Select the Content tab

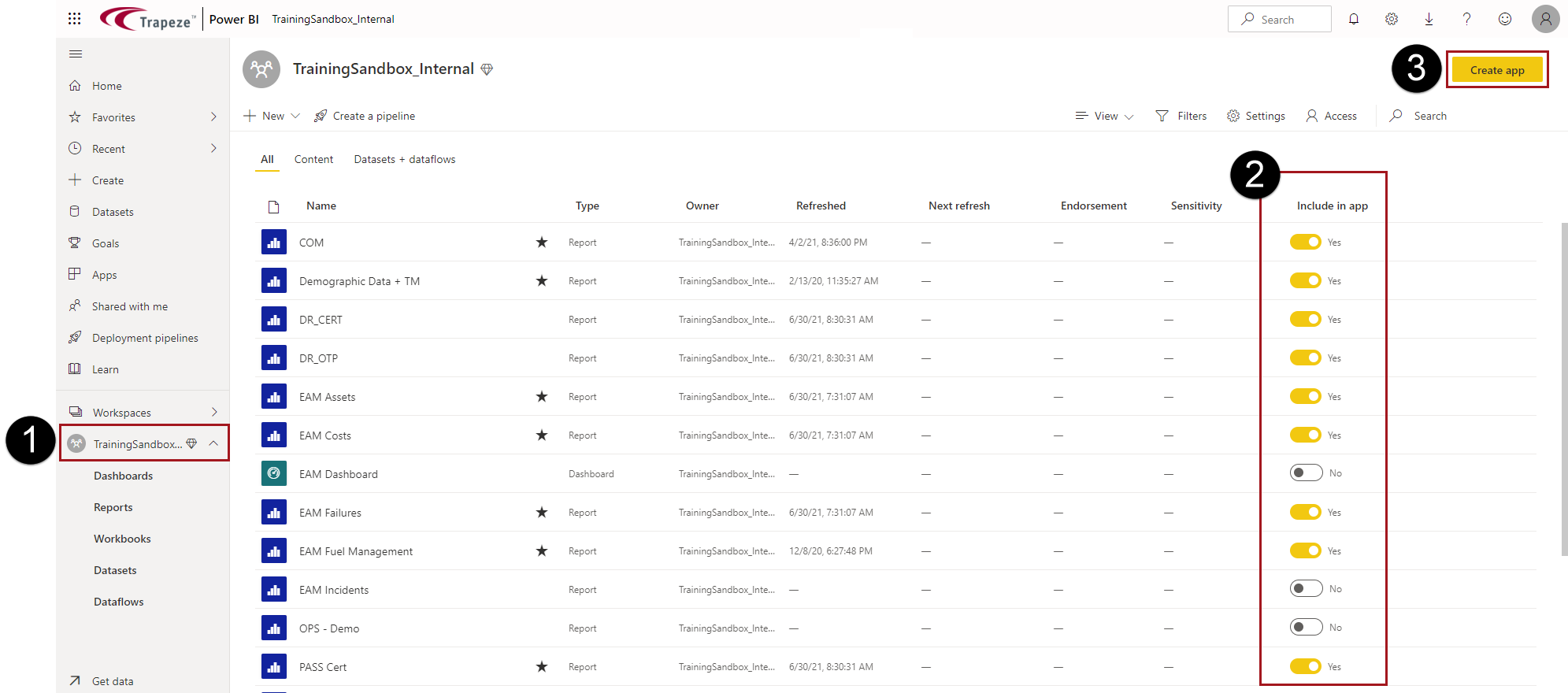tap(313, 159)
